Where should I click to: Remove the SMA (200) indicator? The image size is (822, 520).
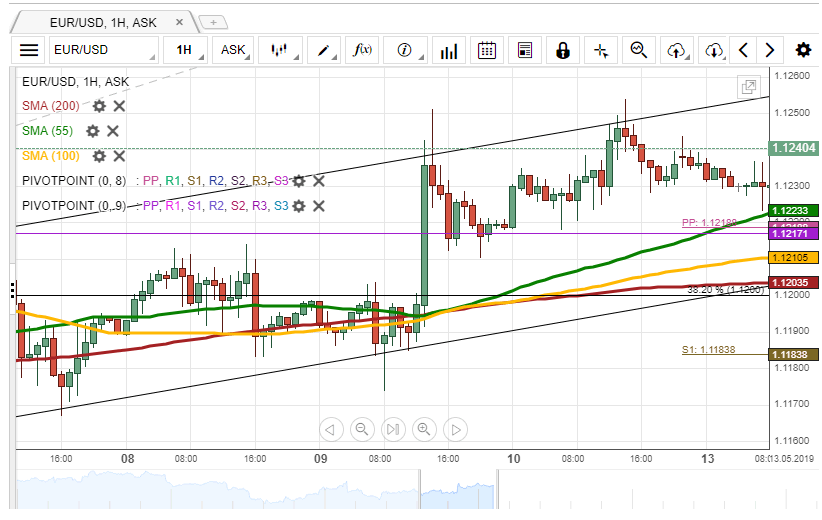120,106
